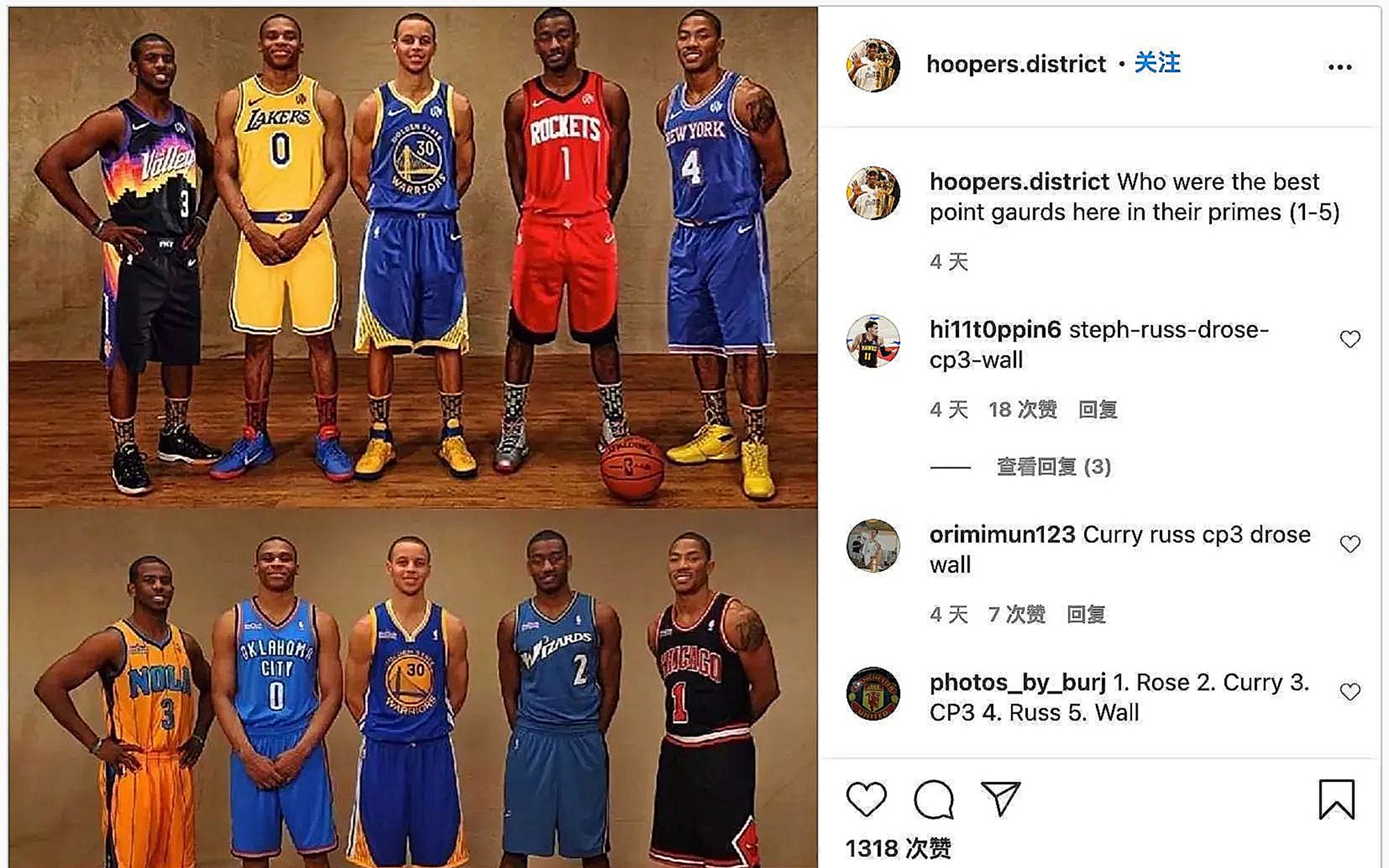Expand the 查看回复 (3) replies

pos(1054,467)
